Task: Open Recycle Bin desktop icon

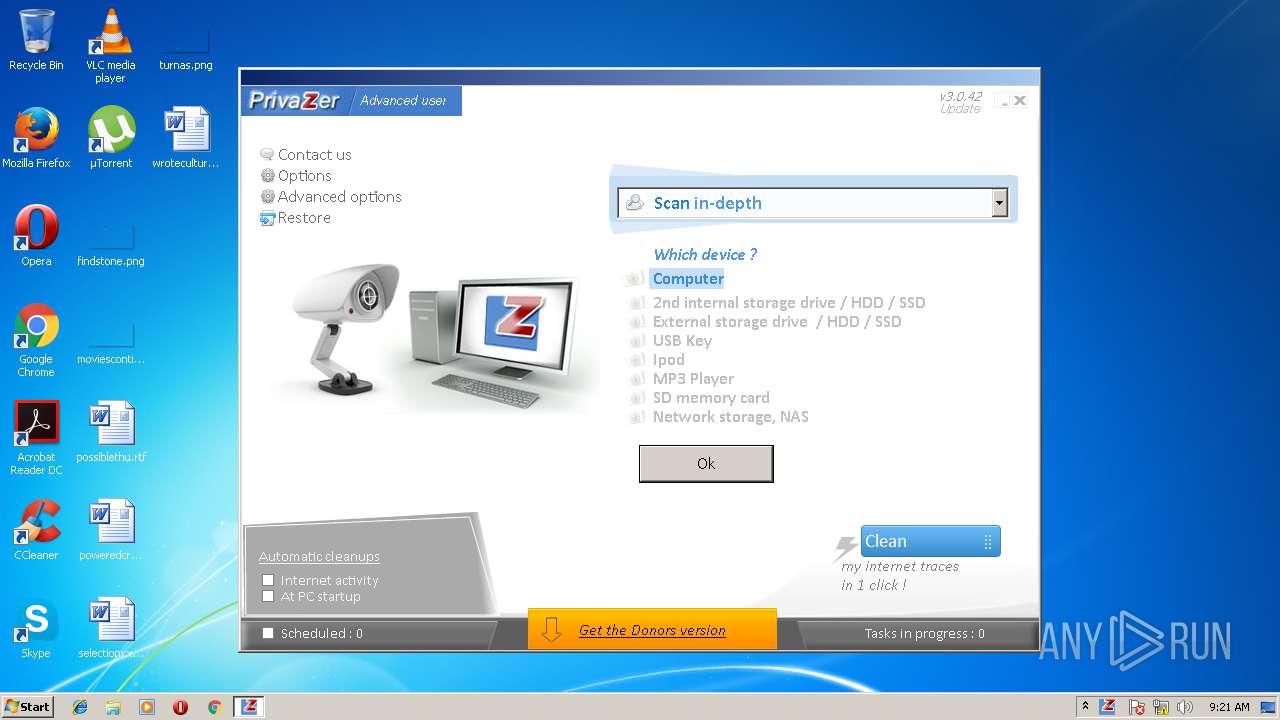Action: coord(36,40)
